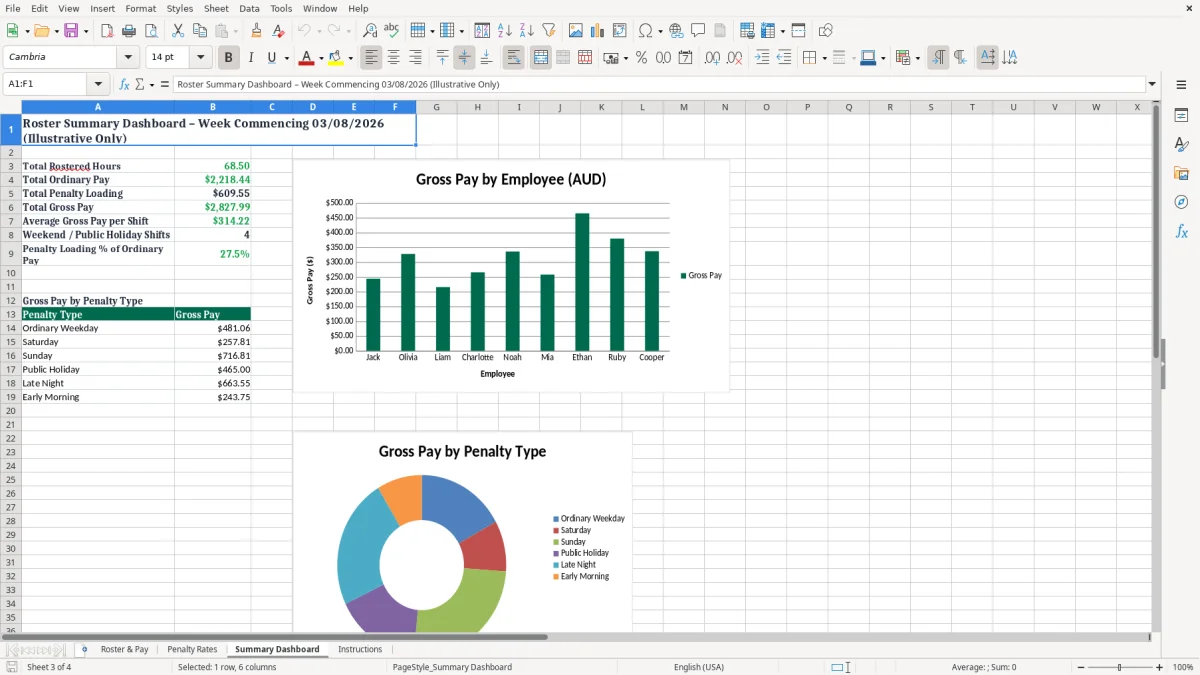Click the zoom in plus button
Image resolution: width=1200 pixels, height=675 pixels.
(x=1160, y=667)
